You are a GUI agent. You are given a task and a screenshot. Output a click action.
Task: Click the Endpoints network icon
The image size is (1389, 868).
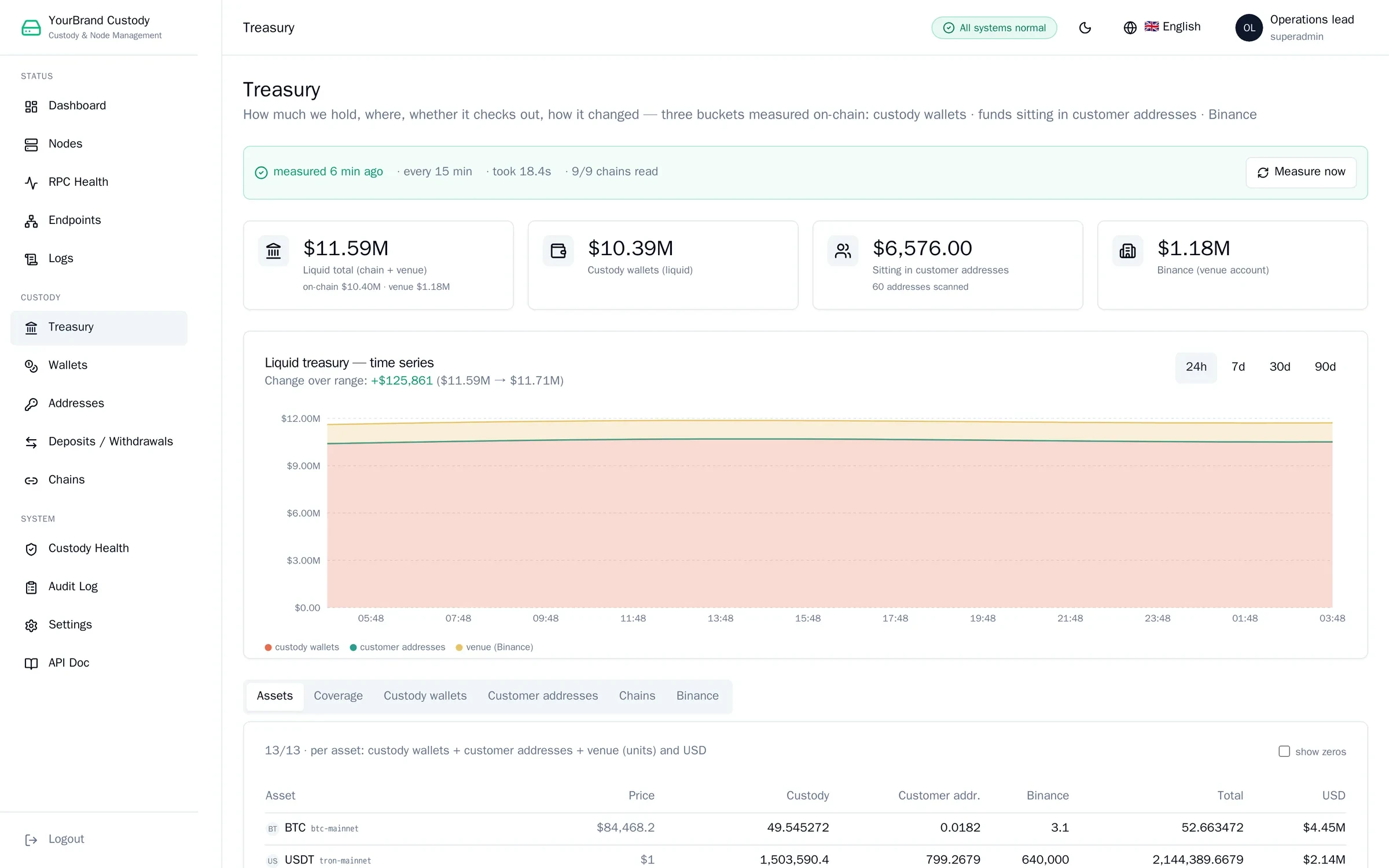[x=31, y=221]
